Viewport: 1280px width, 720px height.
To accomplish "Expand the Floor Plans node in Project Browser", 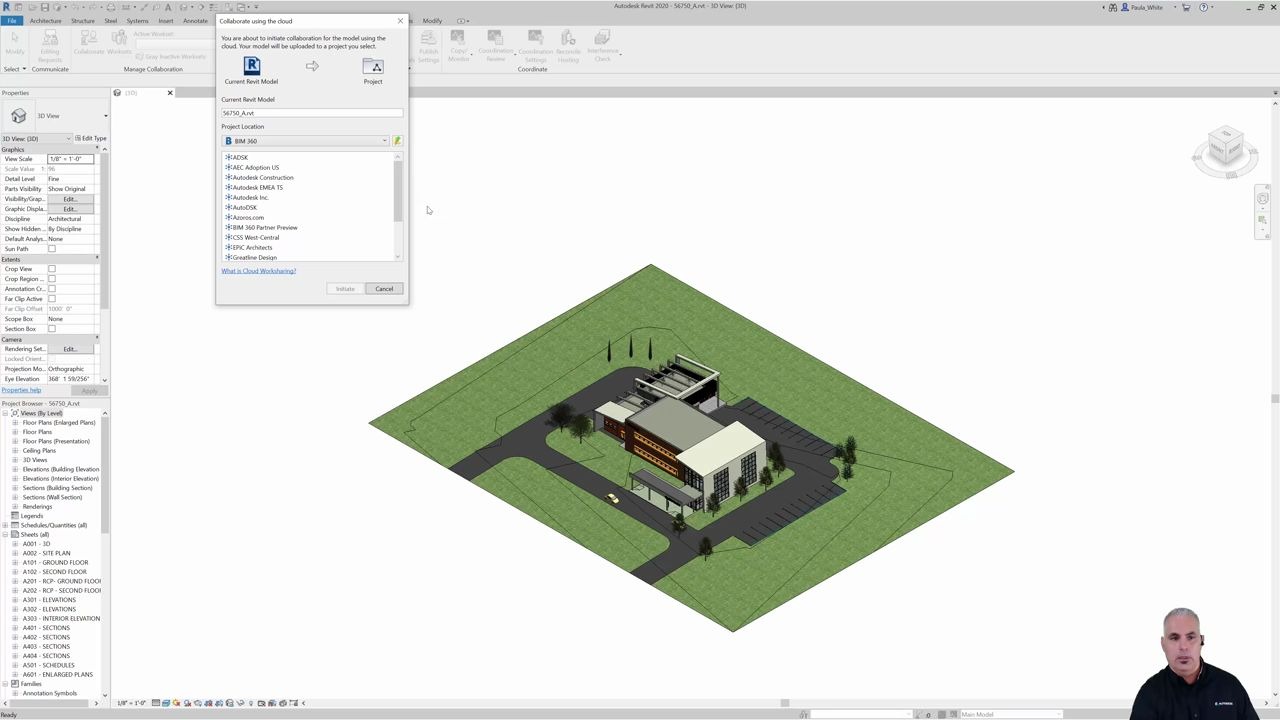I will (15, 432).
